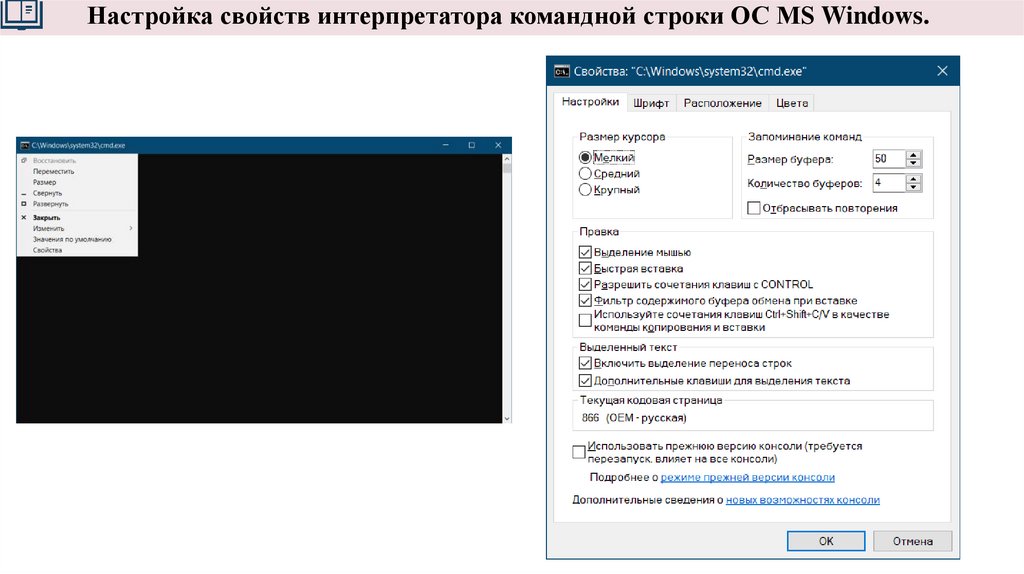Uncheck Быстрая вставка
Image resolution: width=1024 pixels, height=574 pixels.
(585, 268)
